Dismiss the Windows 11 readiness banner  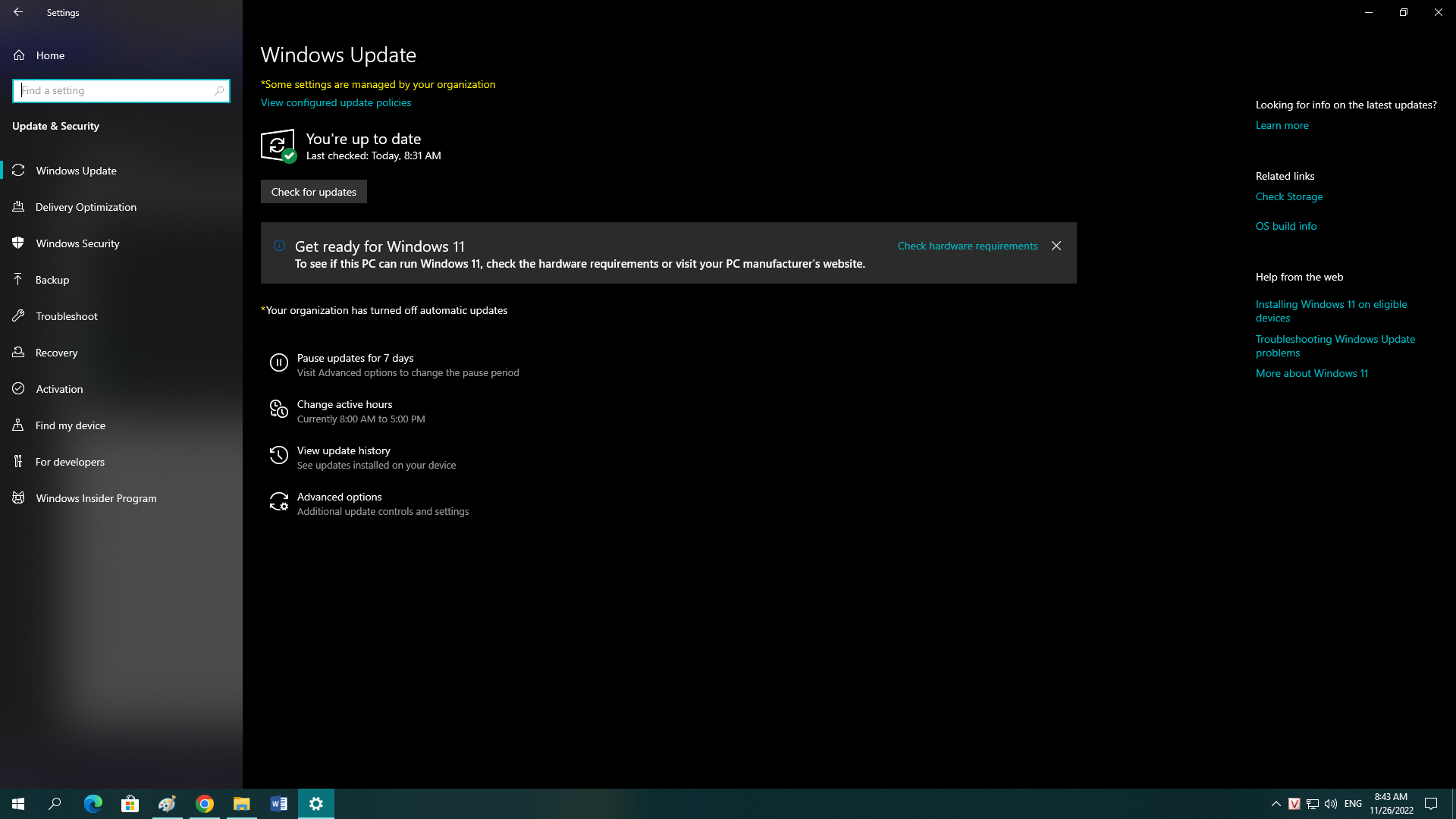click(1057, 246)
